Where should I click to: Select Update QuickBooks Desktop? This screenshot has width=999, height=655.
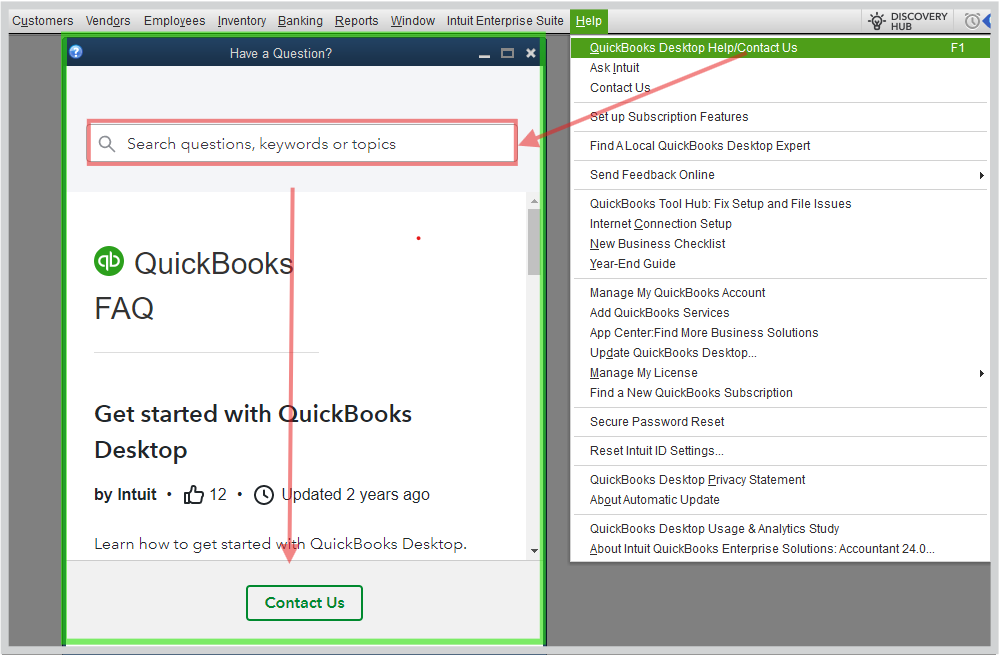[780, 353]
